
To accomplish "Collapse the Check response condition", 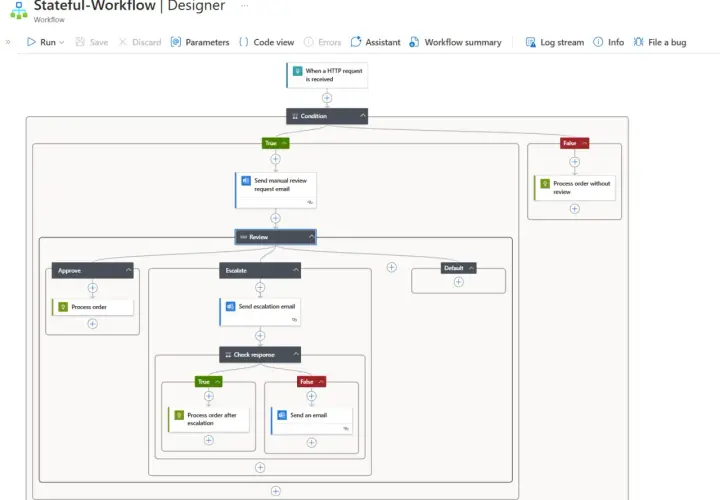I will 296,354.
